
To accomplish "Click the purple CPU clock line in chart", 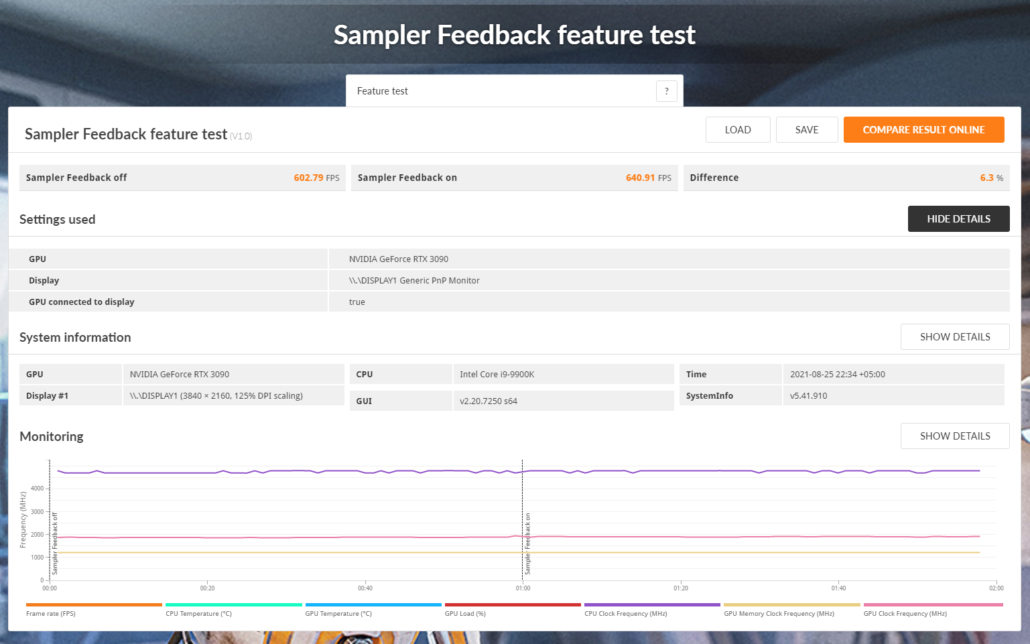I will point(300,471).
